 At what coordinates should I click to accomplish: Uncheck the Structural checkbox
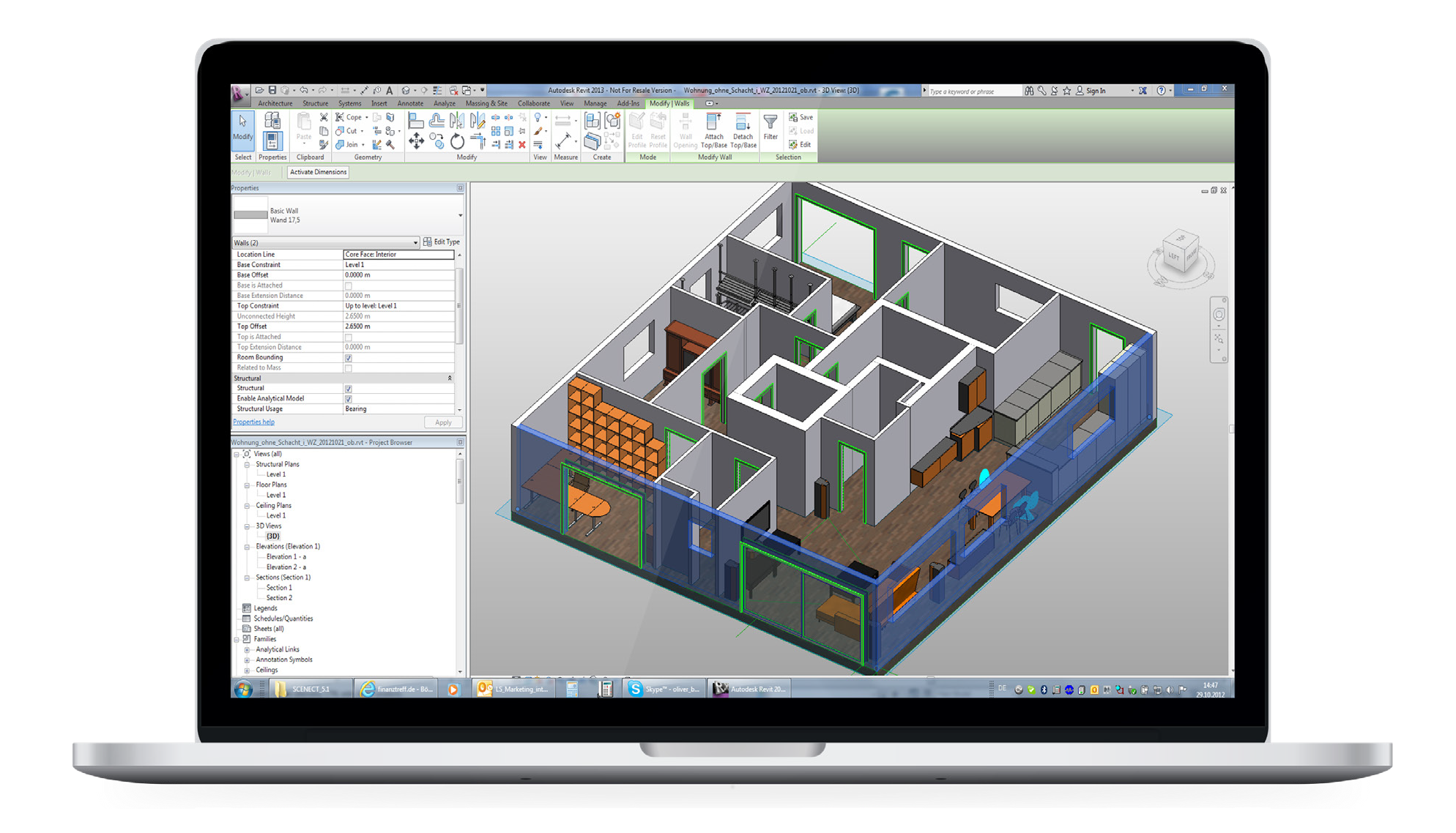(349, 389)
